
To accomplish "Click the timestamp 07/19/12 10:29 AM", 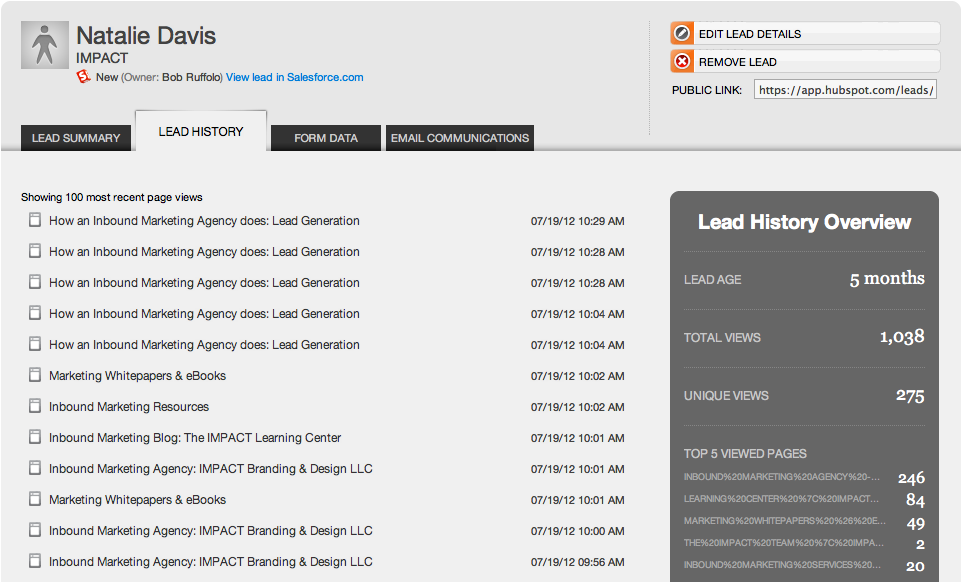I will [x=577, y=221].
